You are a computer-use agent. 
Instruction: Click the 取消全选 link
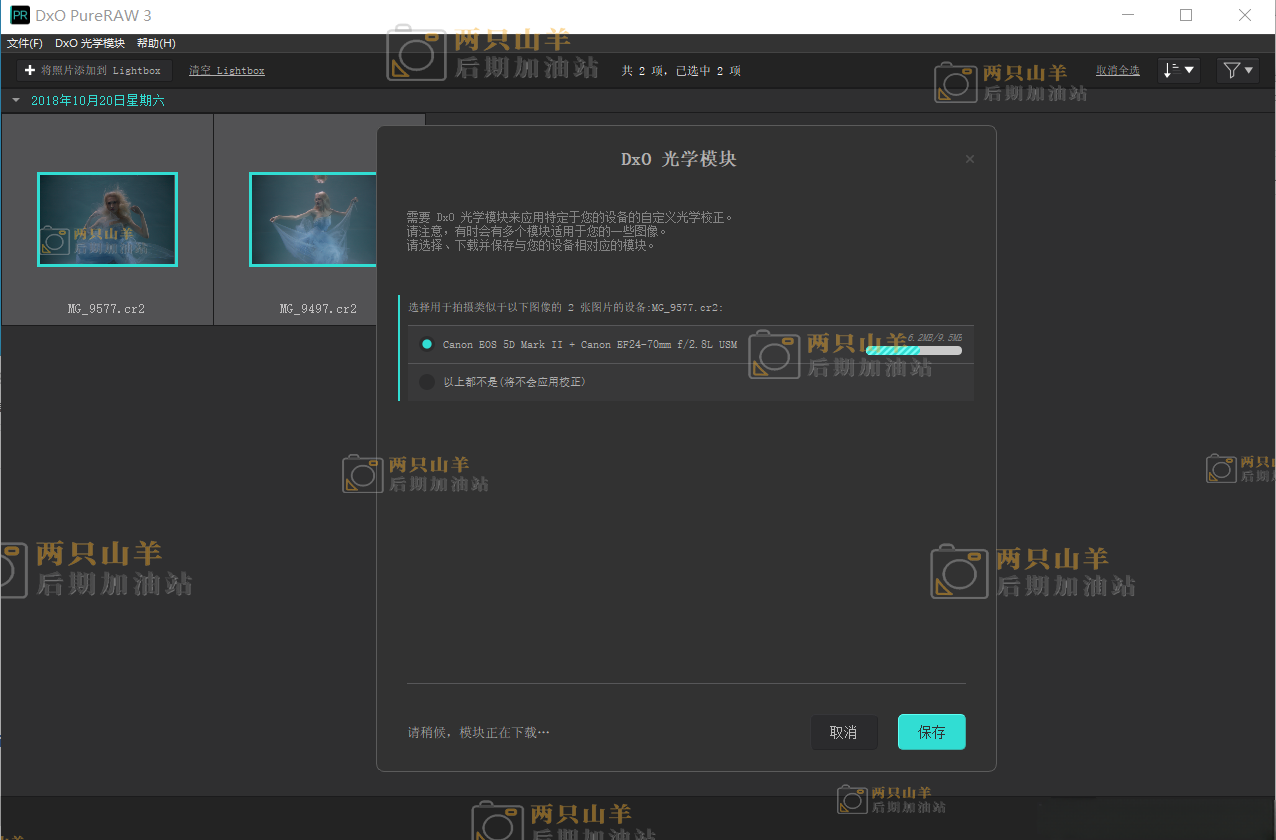click(x=1117, y=70)
